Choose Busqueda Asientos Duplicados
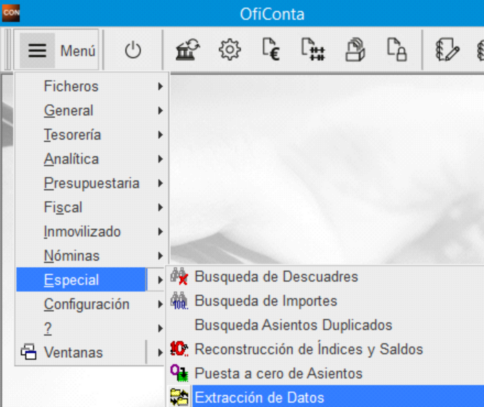484x407 pixels. (x=293, y=325)
